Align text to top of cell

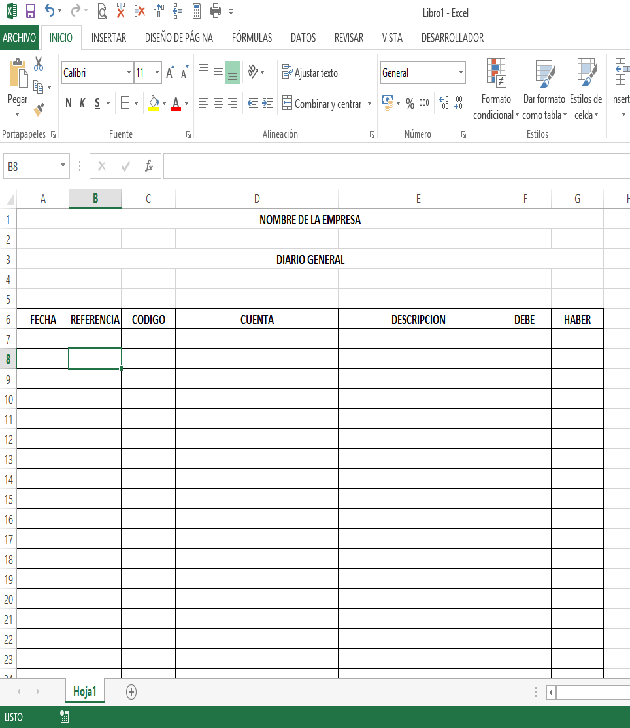click(x=203, y=69)
